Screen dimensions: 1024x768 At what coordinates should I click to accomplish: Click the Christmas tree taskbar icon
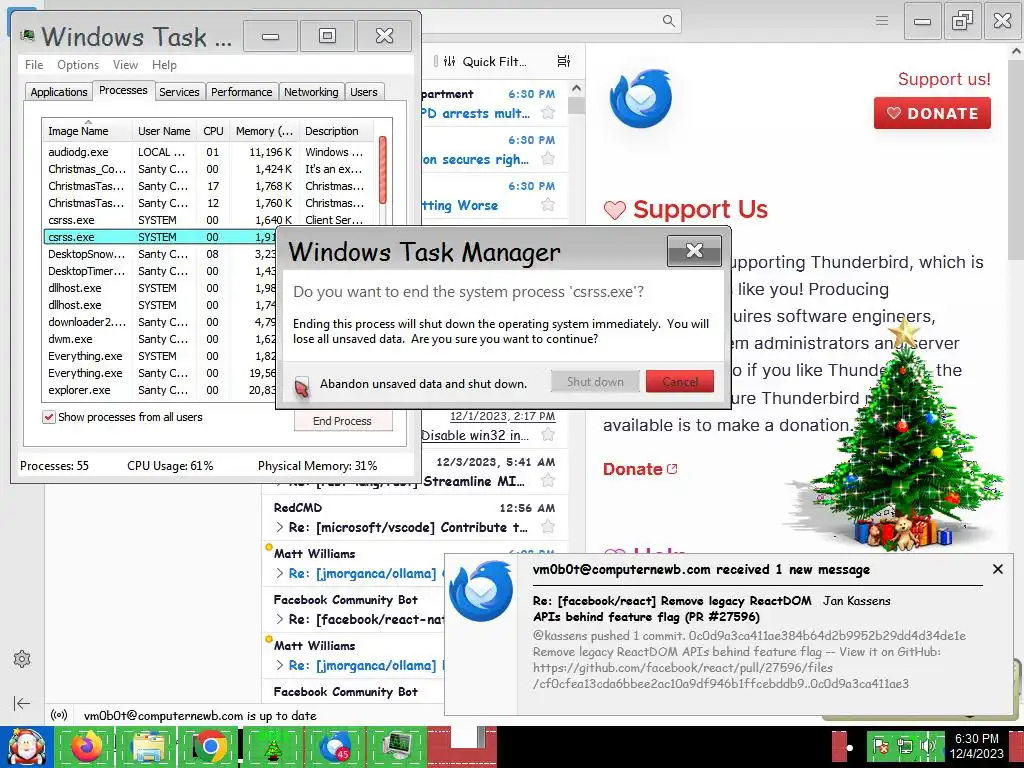pos(272,747)
